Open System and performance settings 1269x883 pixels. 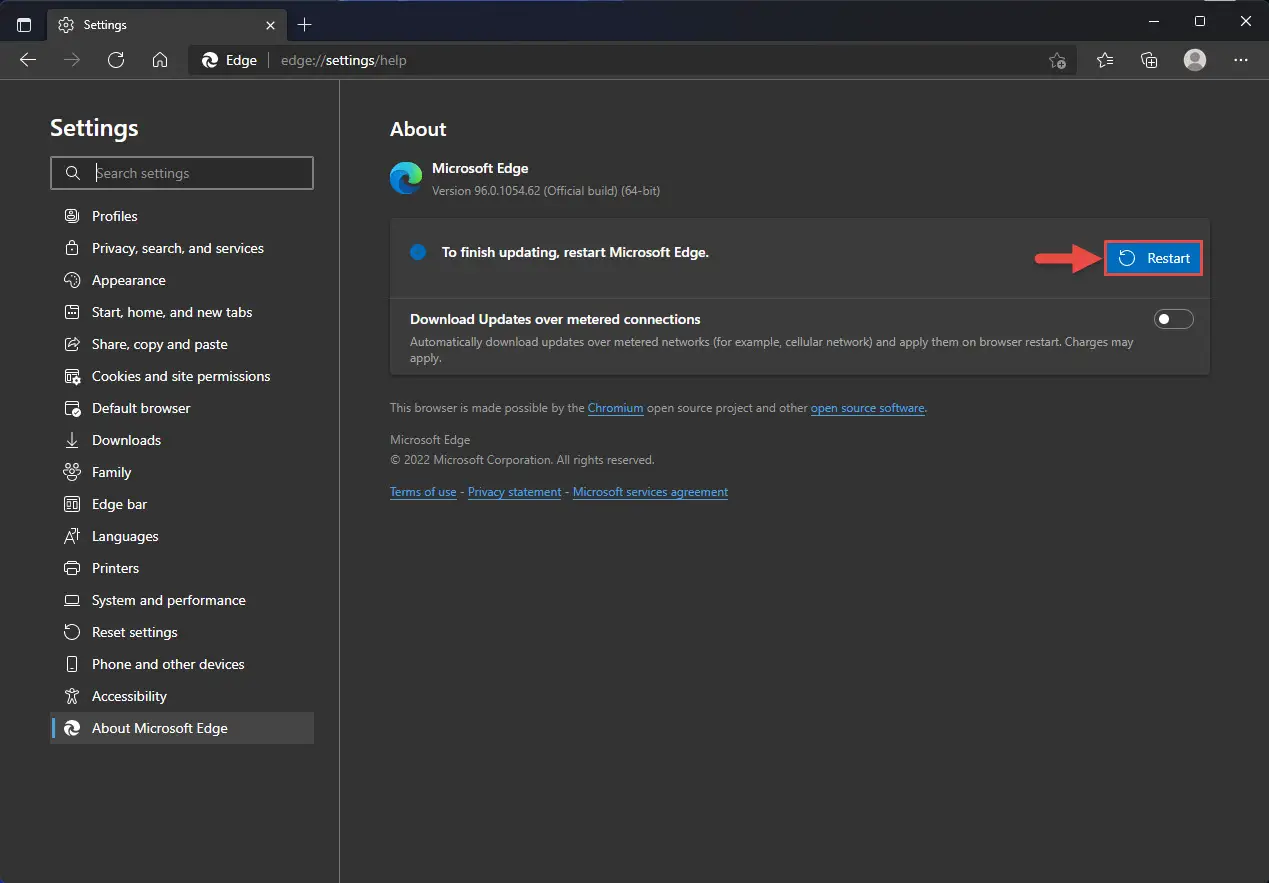[x=182, y=600]
